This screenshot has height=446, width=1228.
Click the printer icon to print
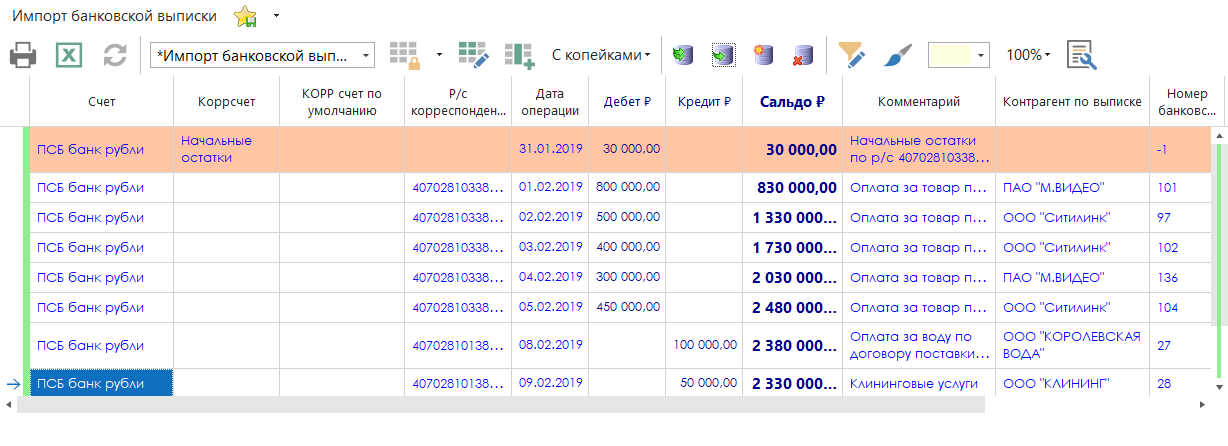[x=23, y=55]
